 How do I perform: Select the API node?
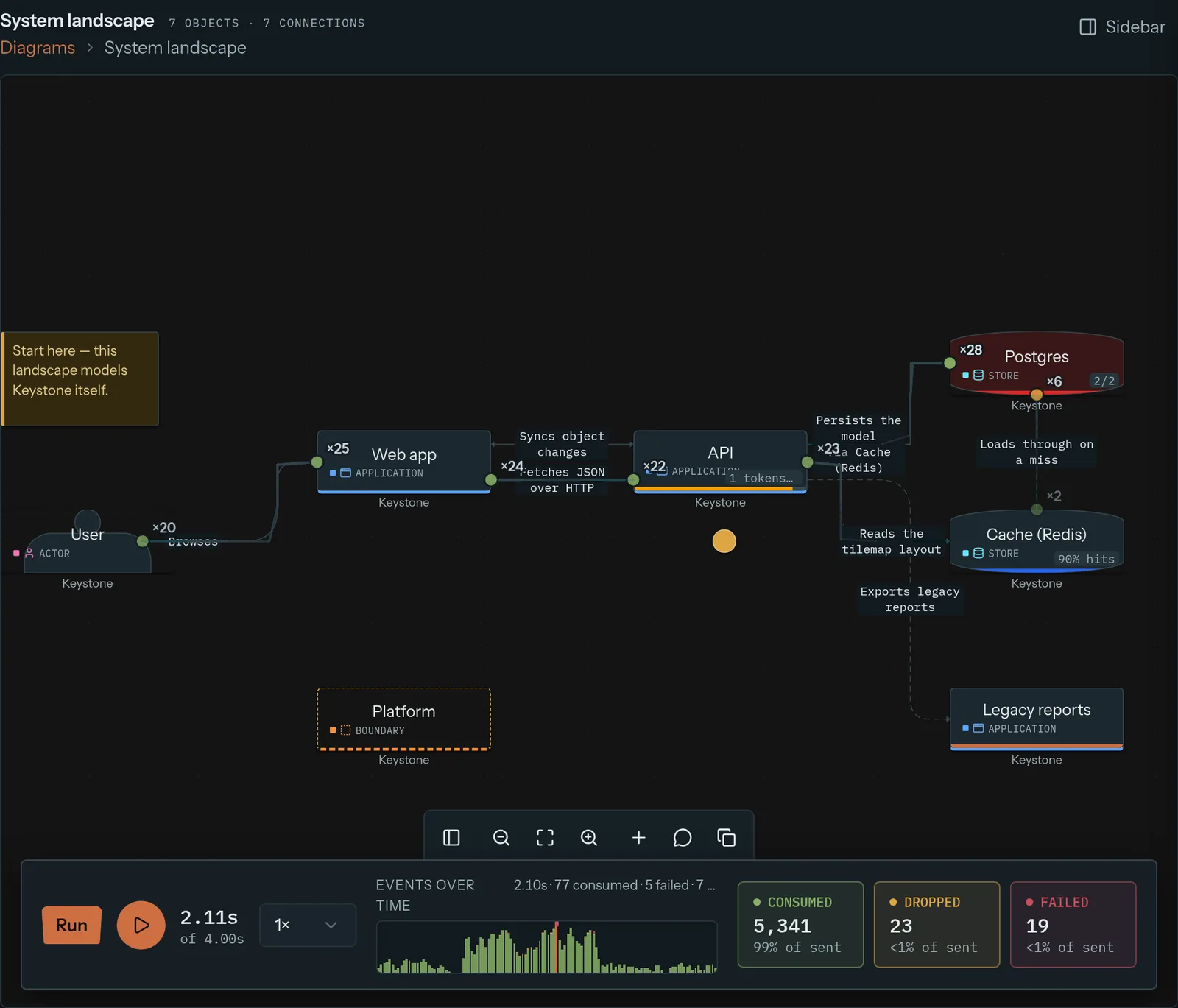pyautogui.click(x=720, y=462)
